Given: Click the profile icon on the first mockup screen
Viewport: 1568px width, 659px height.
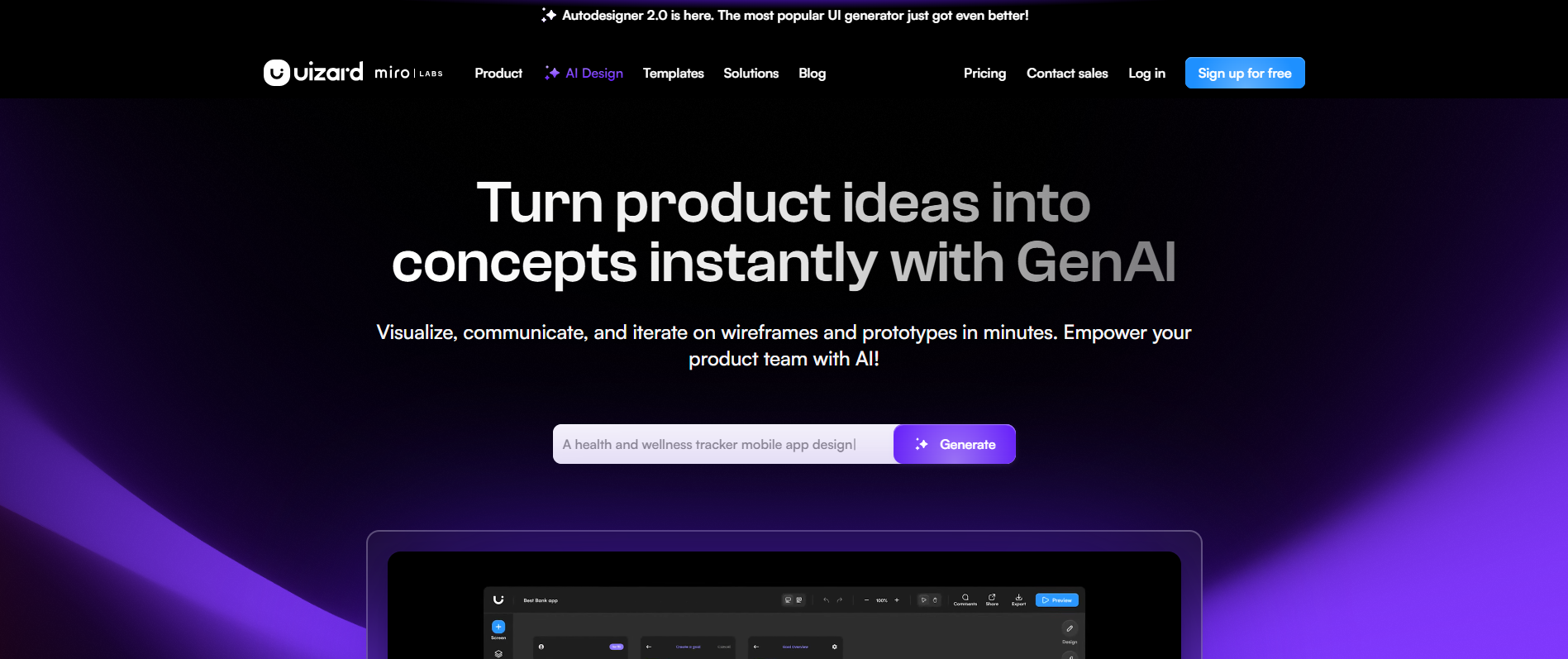Looking at the screenshot, I should (541, 647).
